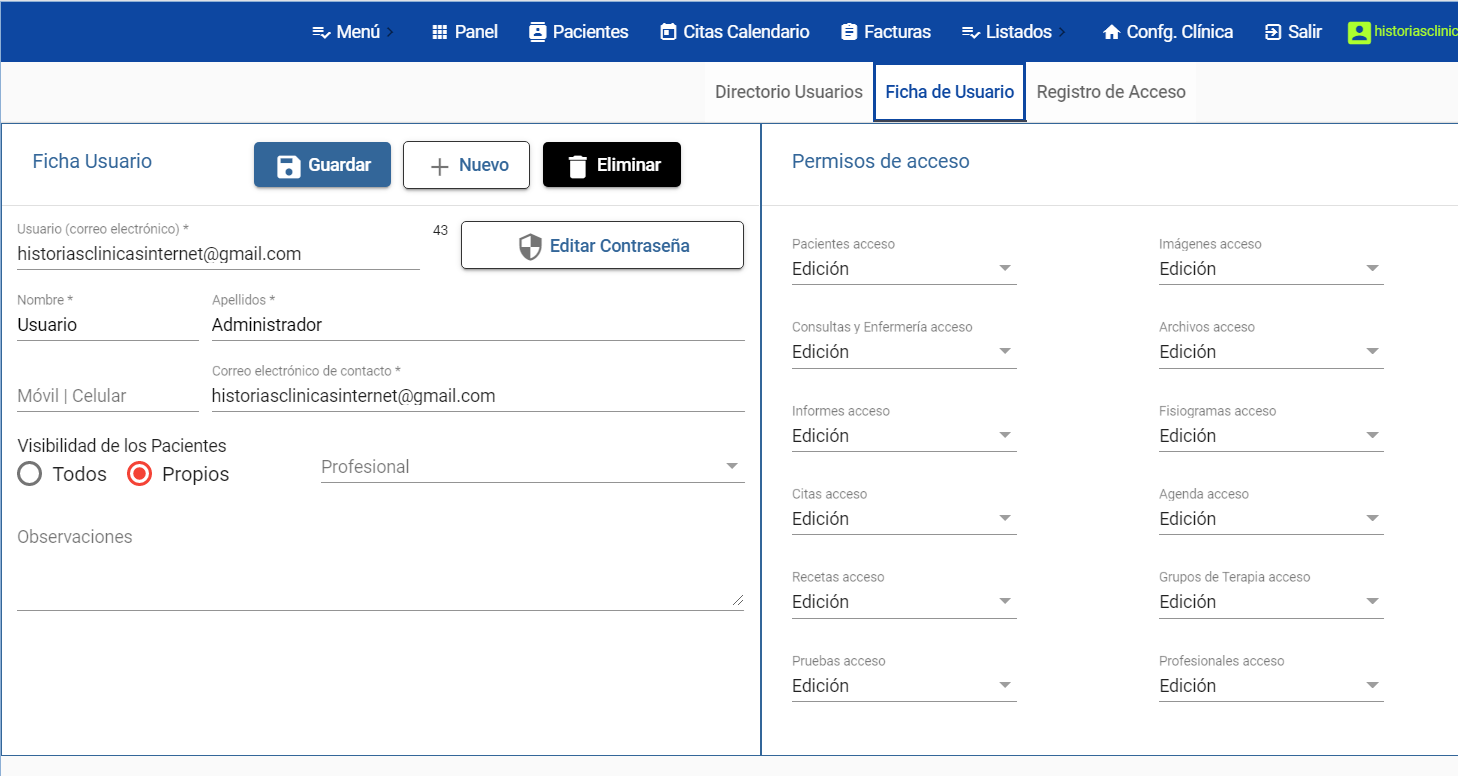The width and height of the screenshot is (1458, 776).
Task: Click the plus icon on Nuevo
Action: coord(439,166)
